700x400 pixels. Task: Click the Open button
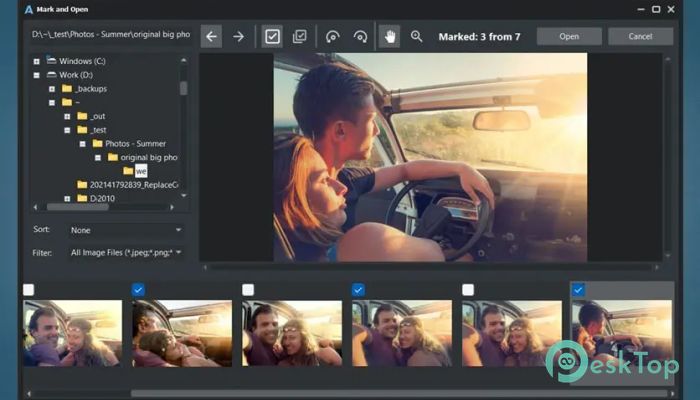pyautogui.click(x=569, y=36)
